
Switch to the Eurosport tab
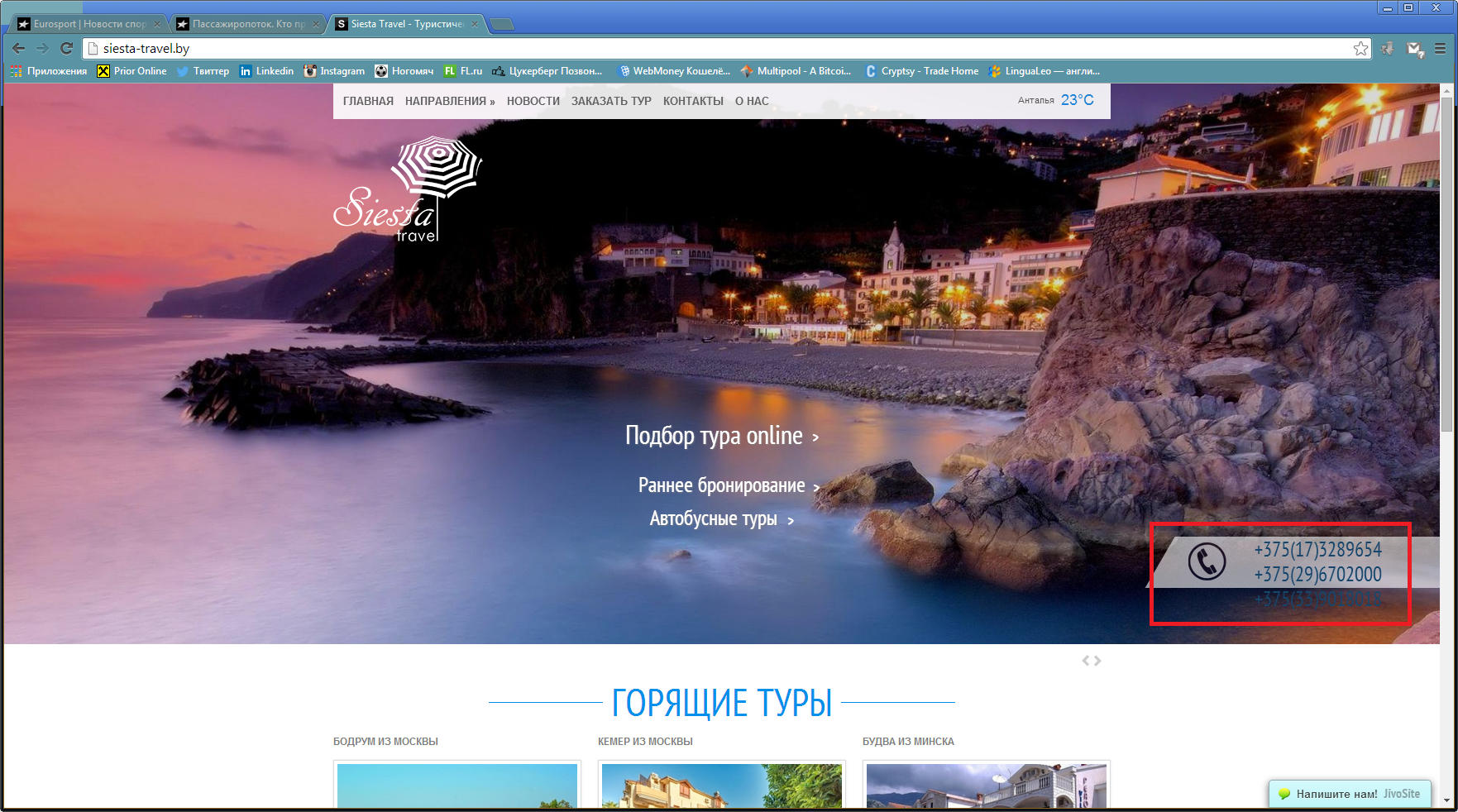pyautogui.click(x=88, y=24)
